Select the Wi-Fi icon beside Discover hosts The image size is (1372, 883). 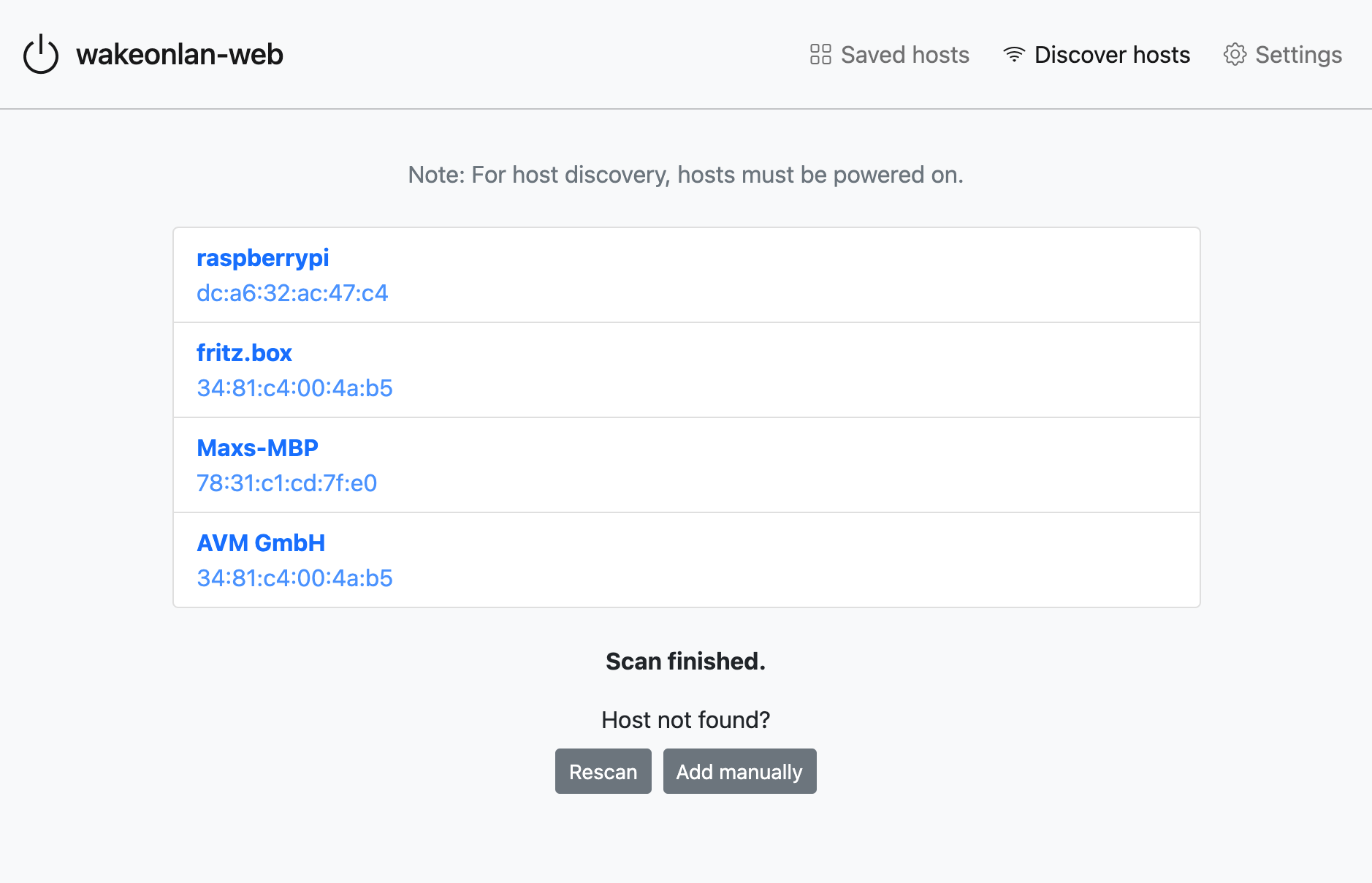tap(1013, 53)
